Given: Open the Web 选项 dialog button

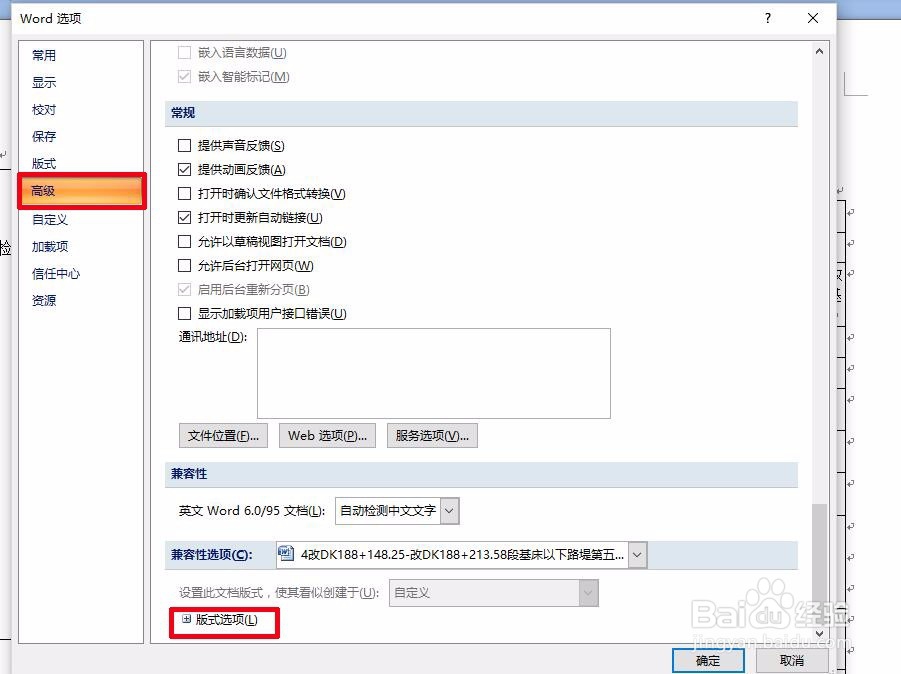Looking at the screenshot, I should [x=328, y=436].
